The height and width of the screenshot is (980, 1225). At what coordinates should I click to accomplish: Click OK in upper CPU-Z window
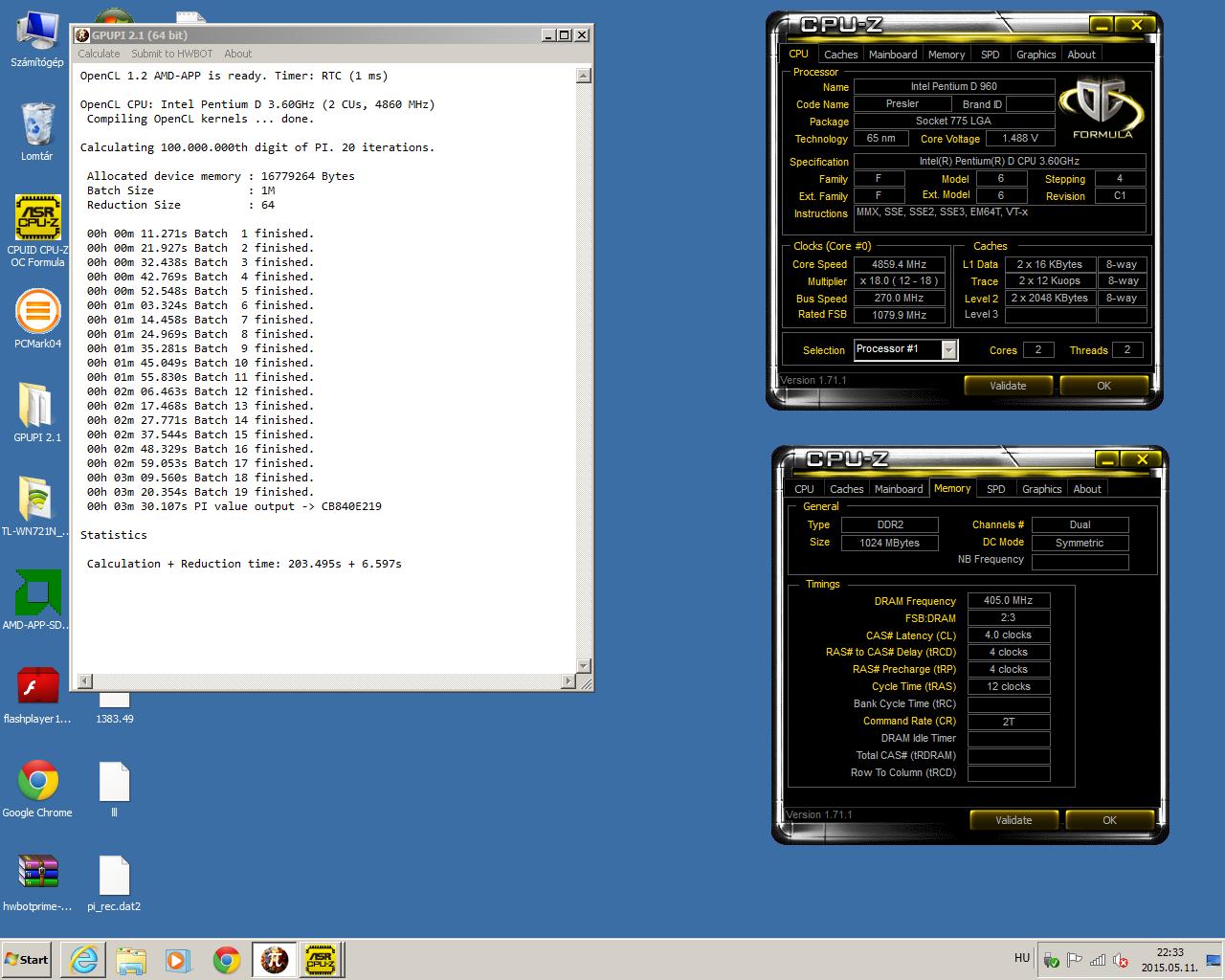(1103, 386)
